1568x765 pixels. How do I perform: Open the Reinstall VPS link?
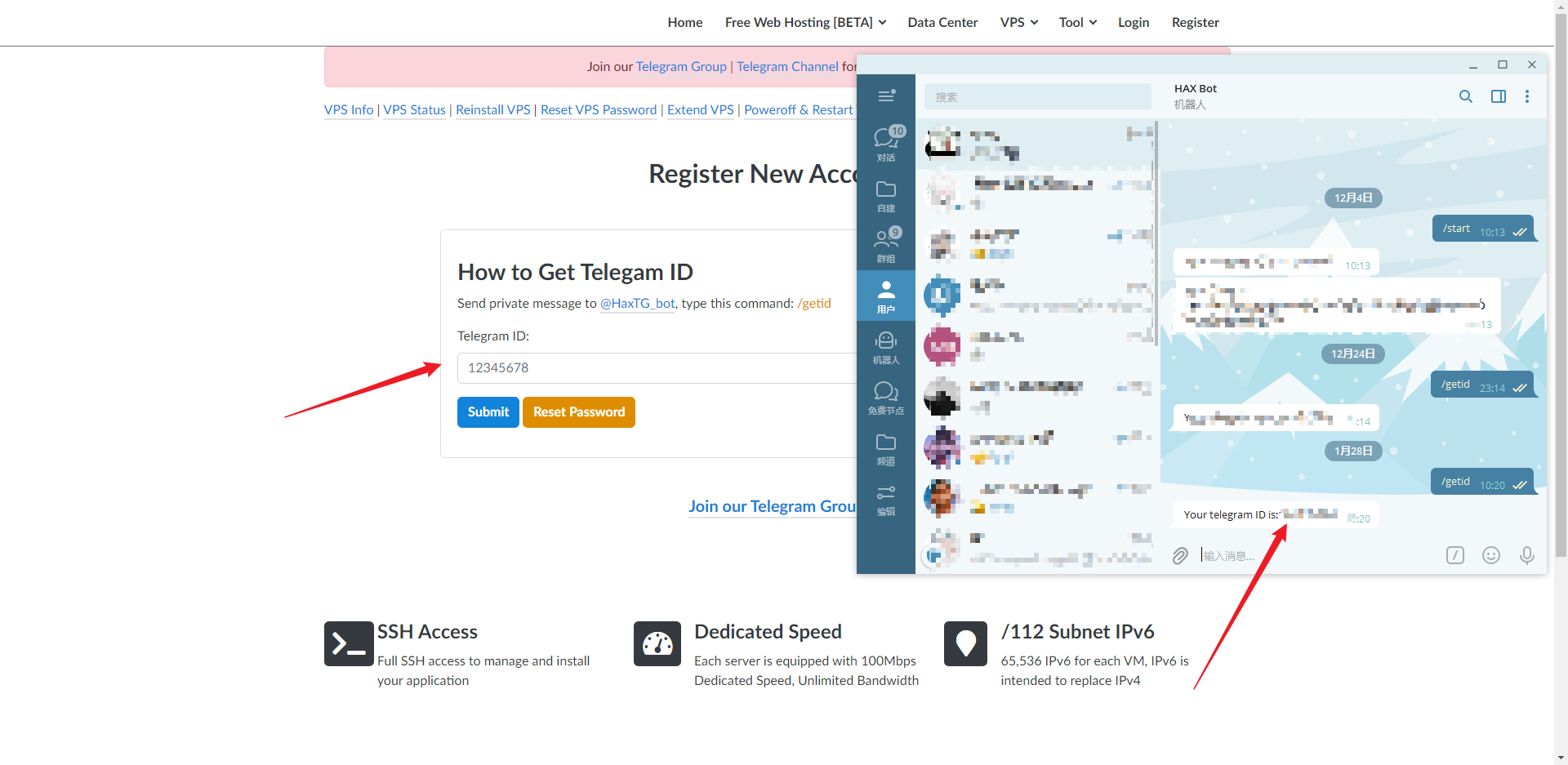coord(493,110)
